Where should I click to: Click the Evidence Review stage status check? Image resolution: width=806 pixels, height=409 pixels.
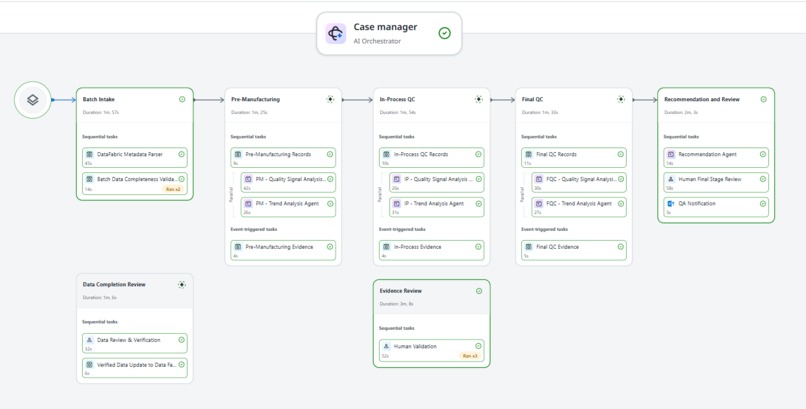coord(479,291)
